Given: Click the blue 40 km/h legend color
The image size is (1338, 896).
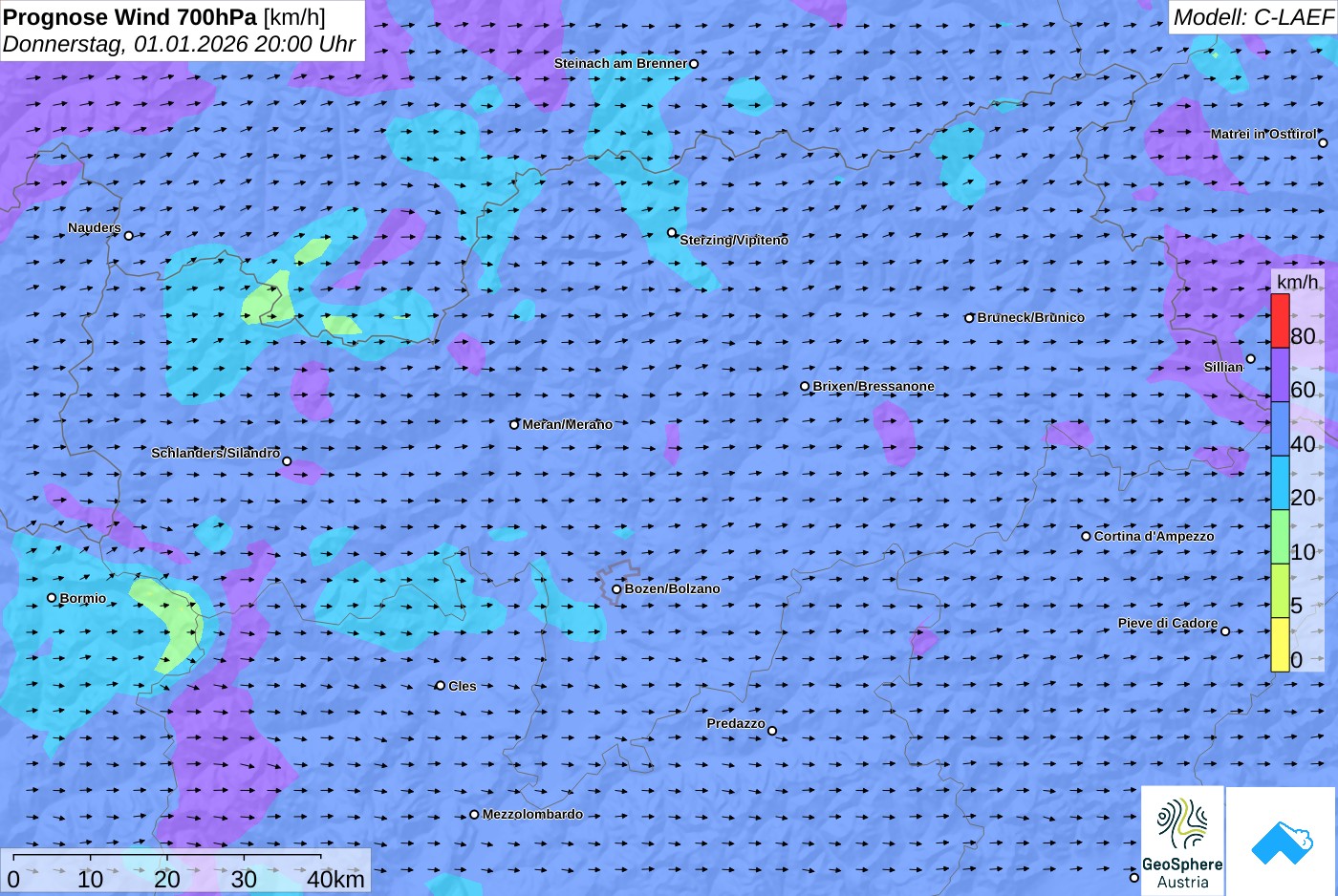Looking at the screenshot, I should (1280, 429).
